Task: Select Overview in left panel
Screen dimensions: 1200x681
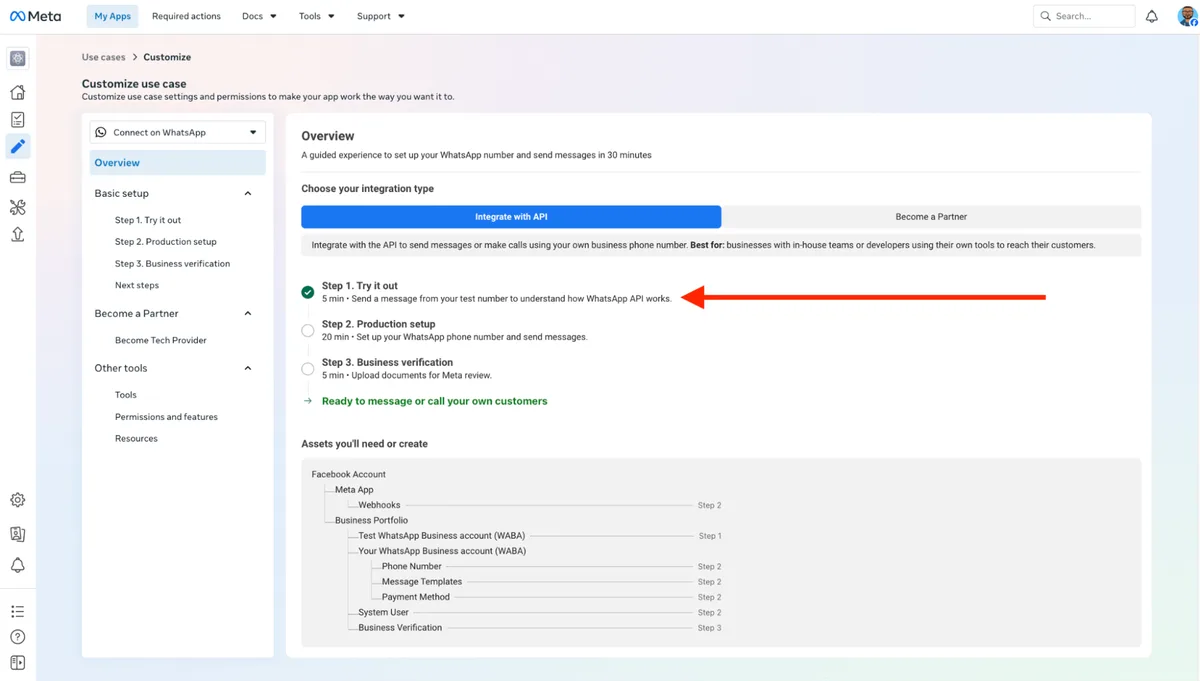Action: pyautogui.click(x=177, y=163)
